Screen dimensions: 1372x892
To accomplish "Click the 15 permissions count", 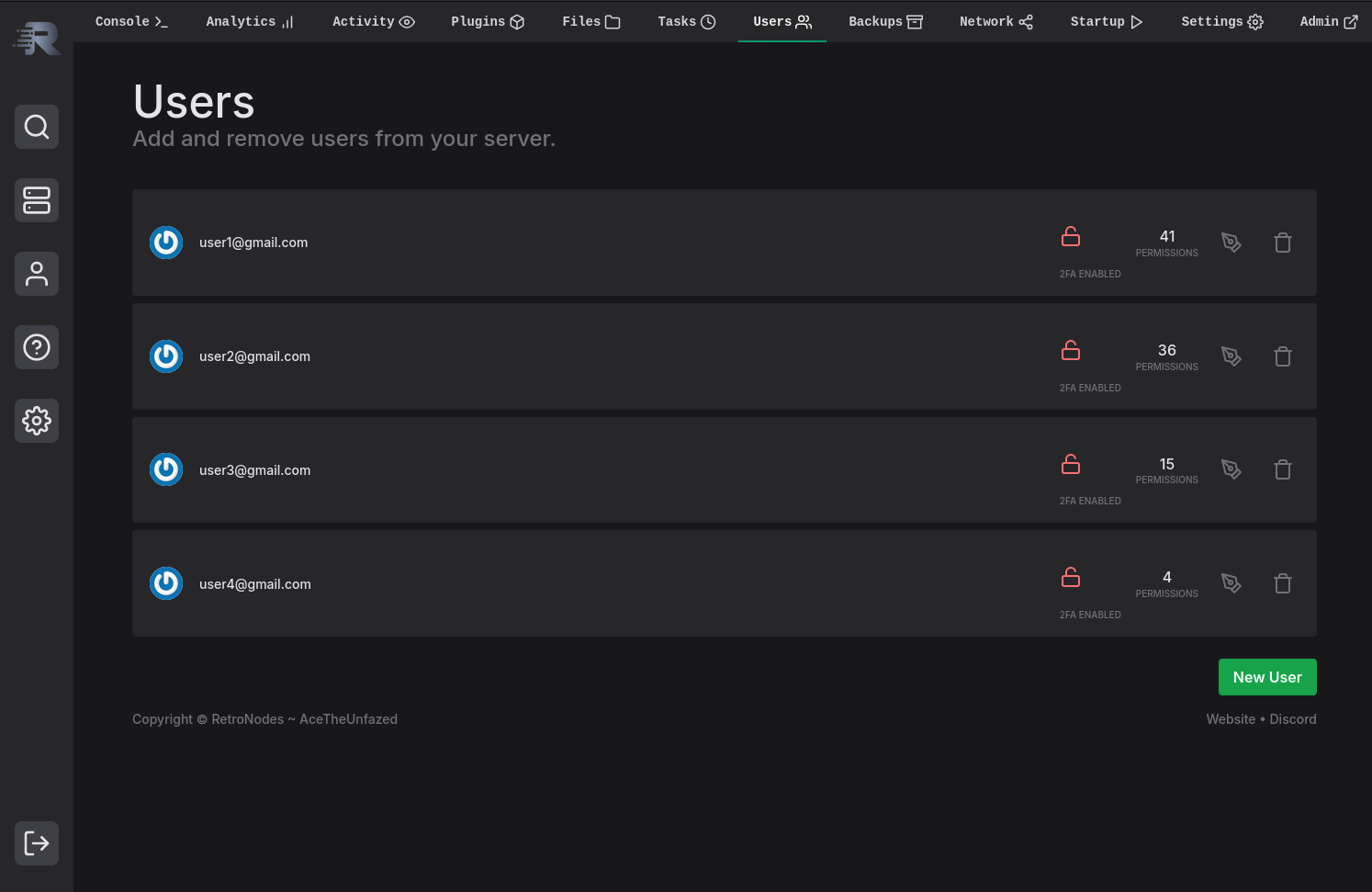I will pyautogui.click(x=1167, y=464).
